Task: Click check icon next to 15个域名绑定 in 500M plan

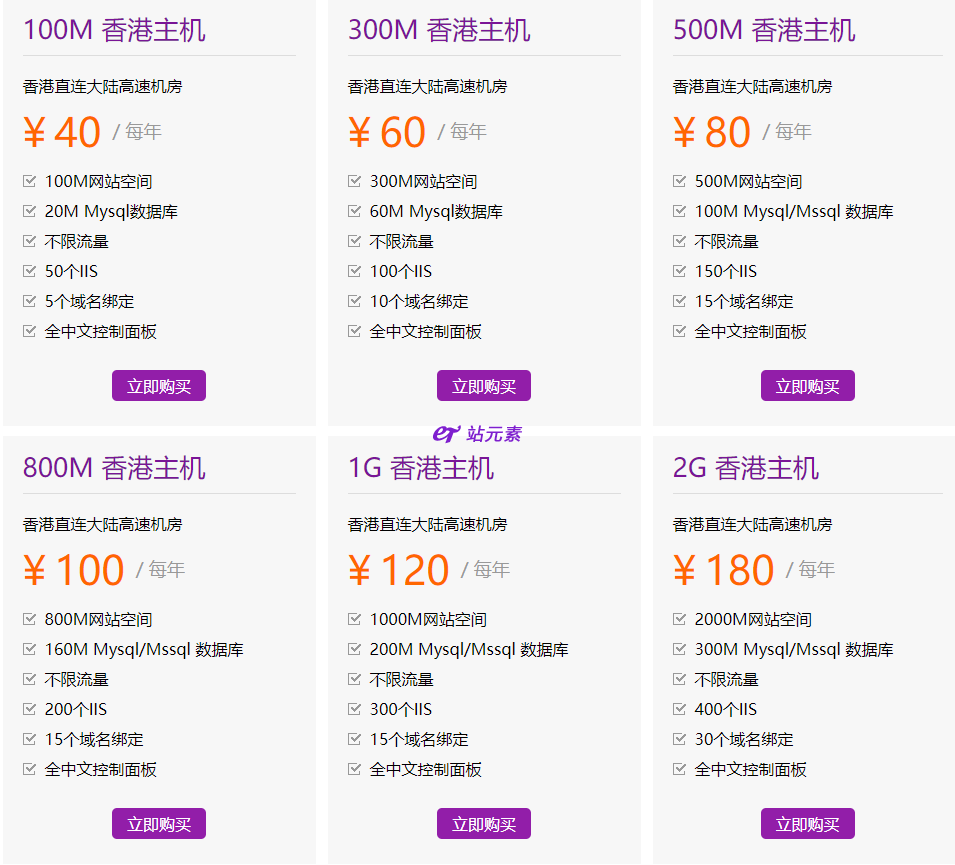Action: pos(679,300)
